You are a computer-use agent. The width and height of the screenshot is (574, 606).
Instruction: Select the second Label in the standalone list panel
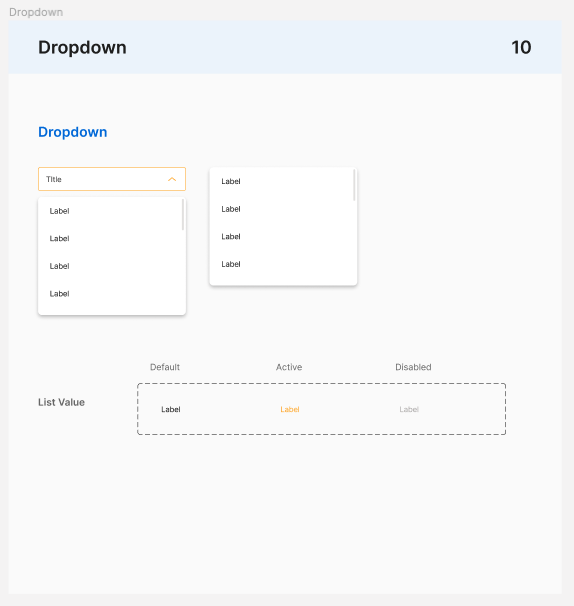pyautogui.click(x=231, y=209)
